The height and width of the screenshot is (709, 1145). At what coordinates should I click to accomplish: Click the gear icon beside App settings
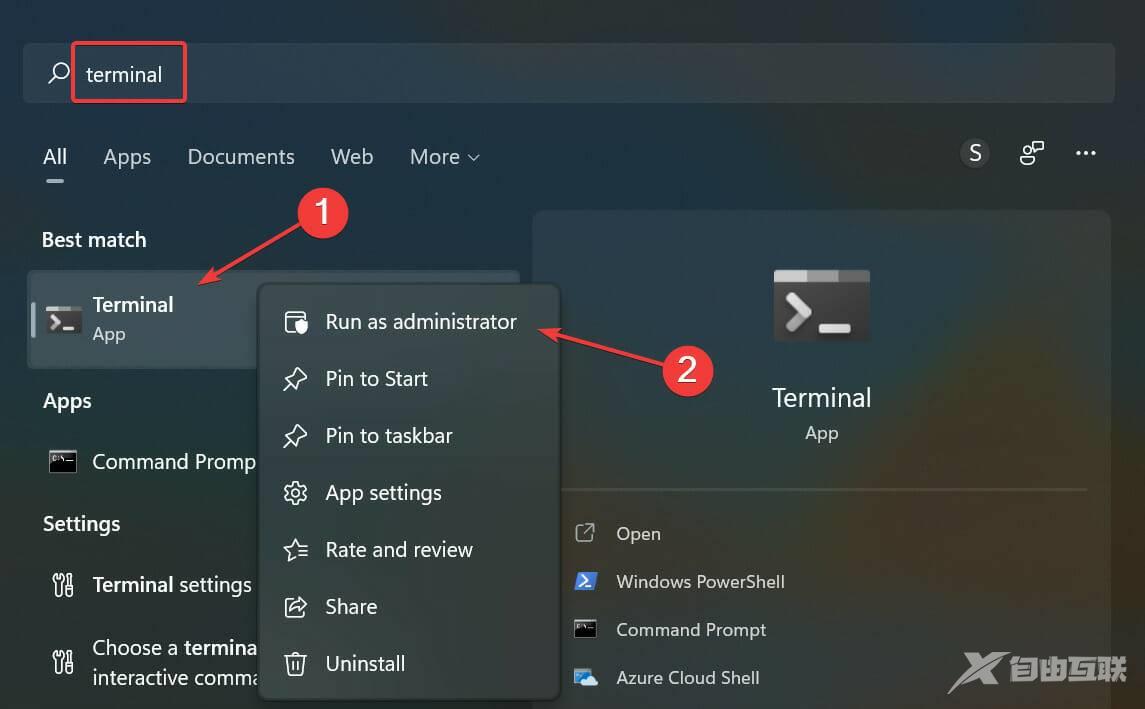pos(295,493)
